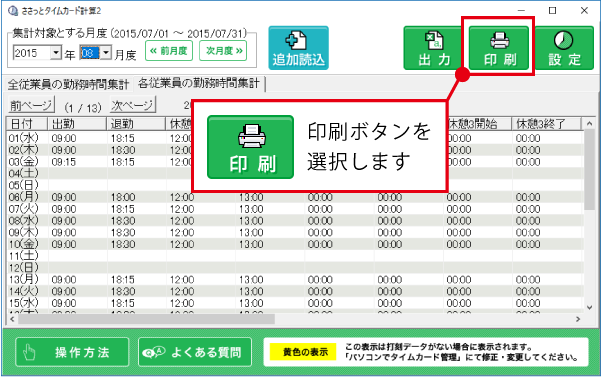The image size is (601, 377).
Task: Maximize the ささっとタイムカード計算2 window
Action: click(x=552, y=11)
